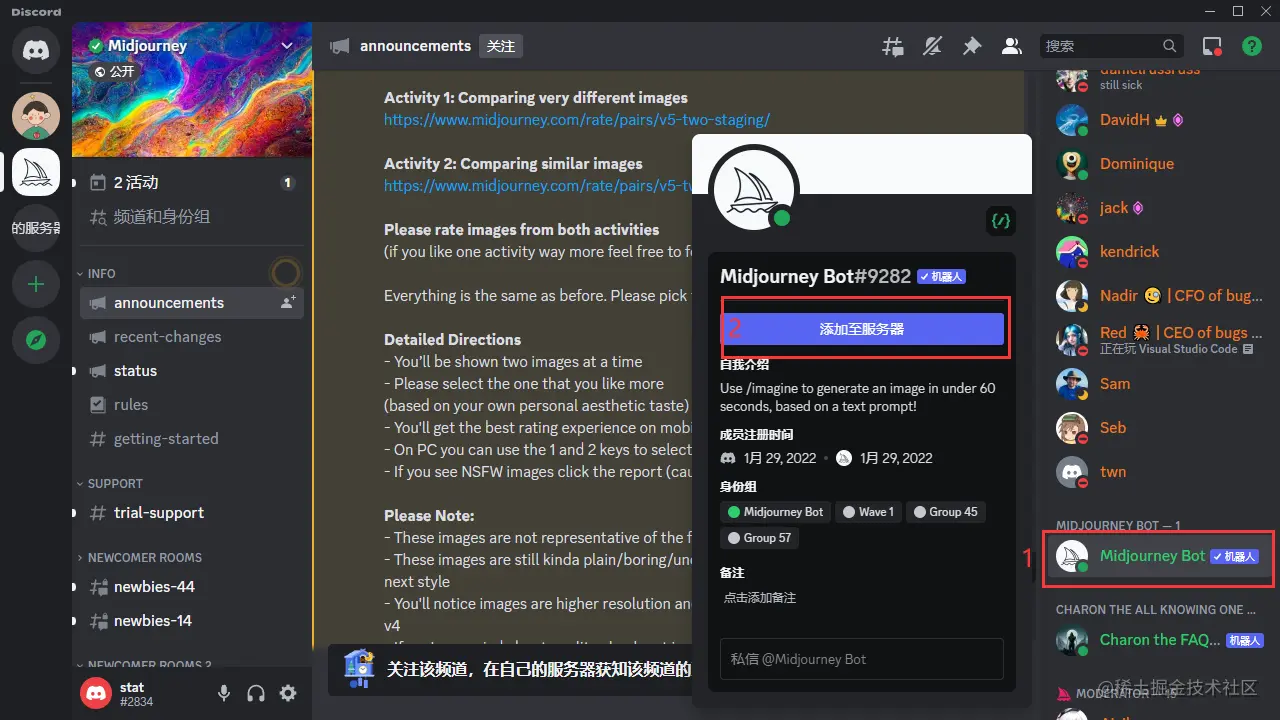The image size is (1280, 720).
Task: Select member Sam in member list
Action: (1160, 384)
